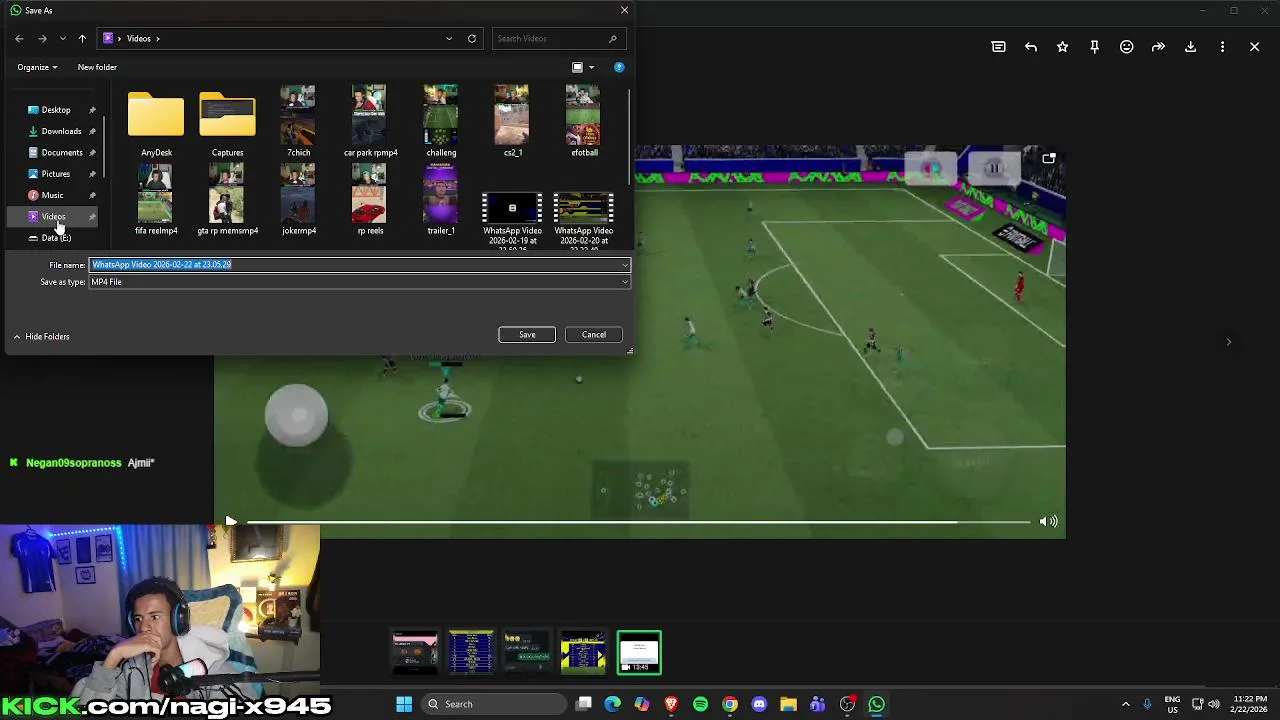
Task: Select WhatsApp Video 2026-02-19 file
Action: pos(512,220)
